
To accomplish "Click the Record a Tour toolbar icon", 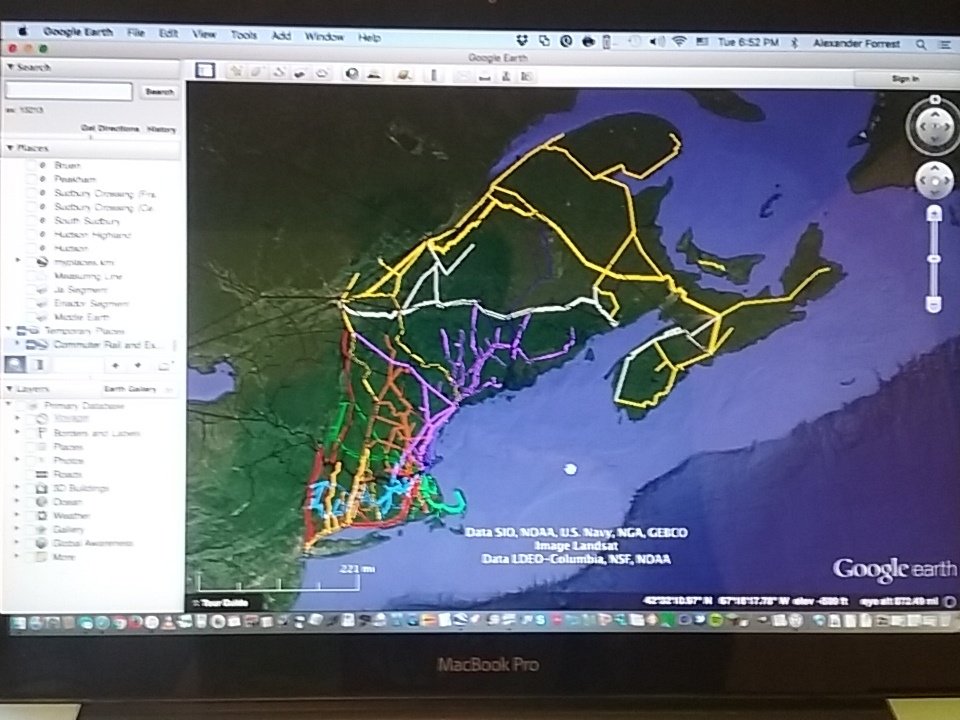I will click(322, 73).
